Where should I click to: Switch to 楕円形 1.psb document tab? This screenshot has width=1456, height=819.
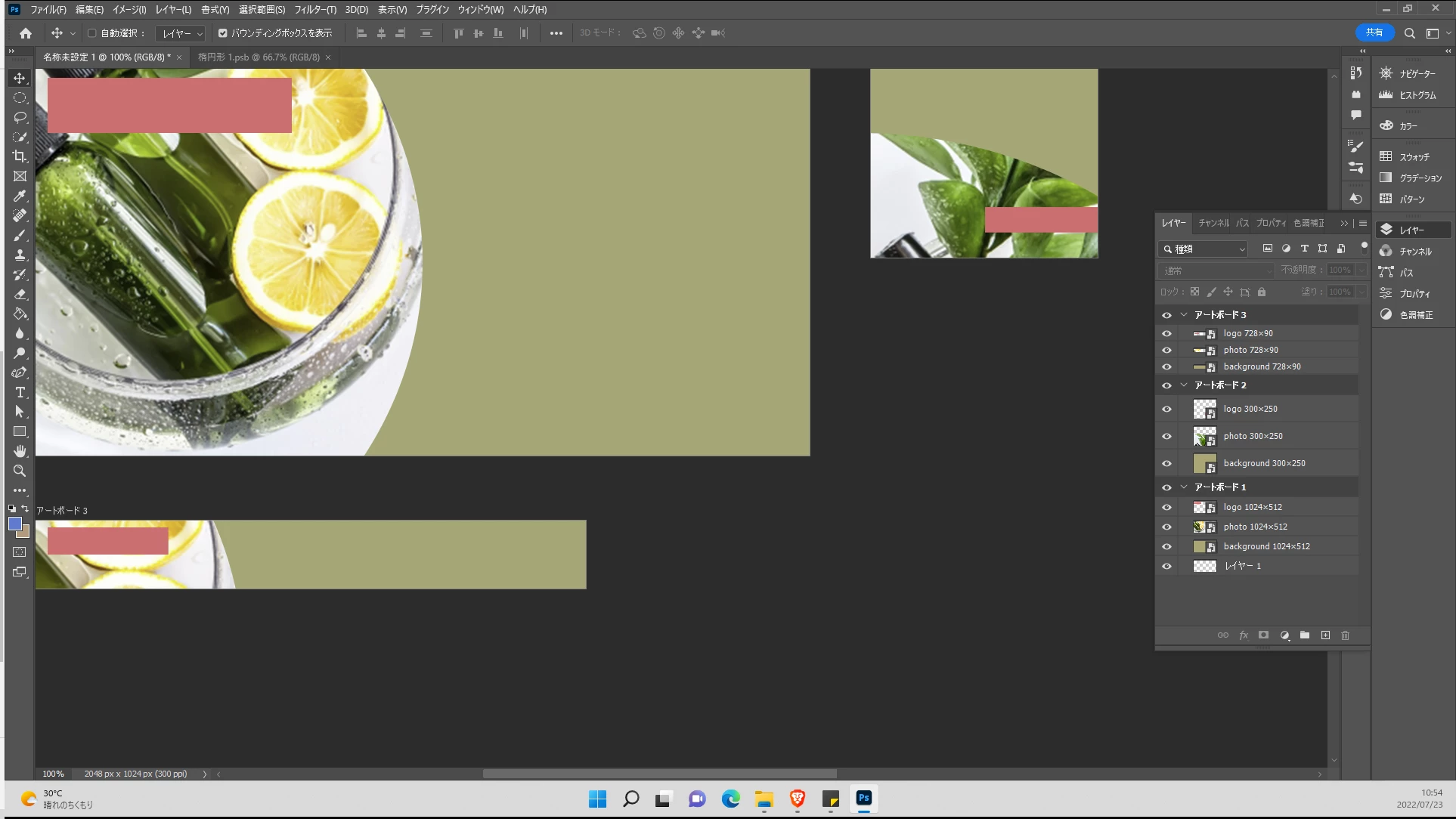coord(259,57)
